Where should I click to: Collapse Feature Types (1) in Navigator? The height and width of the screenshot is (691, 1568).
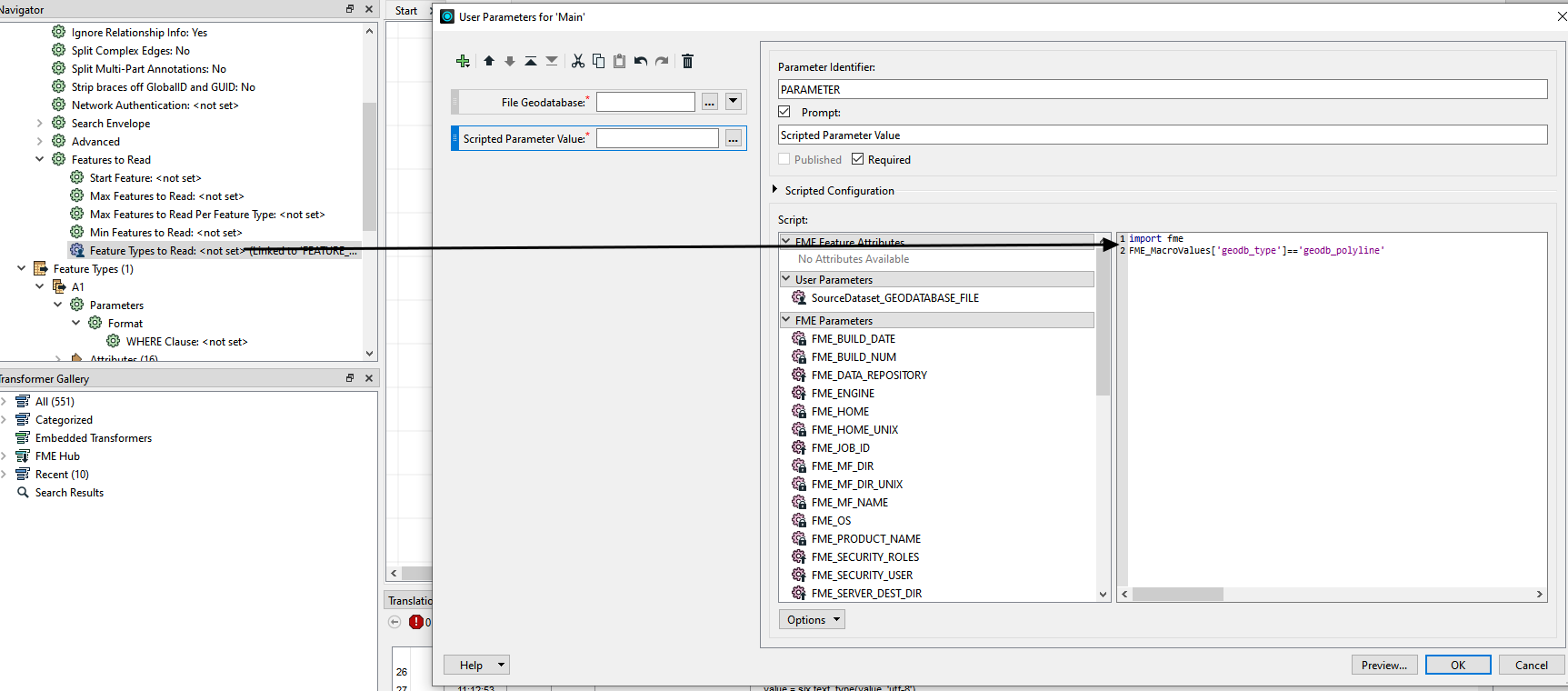point(21,268)
